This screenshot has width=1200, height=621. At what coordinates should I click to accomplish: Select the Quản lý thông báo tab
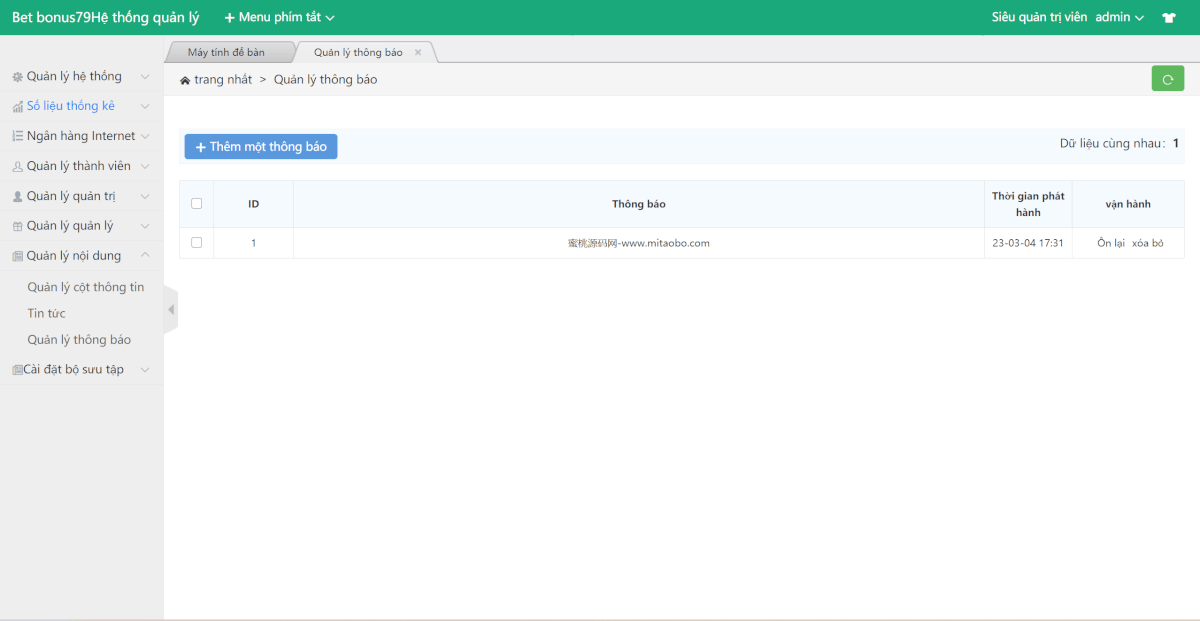(358, 52)
